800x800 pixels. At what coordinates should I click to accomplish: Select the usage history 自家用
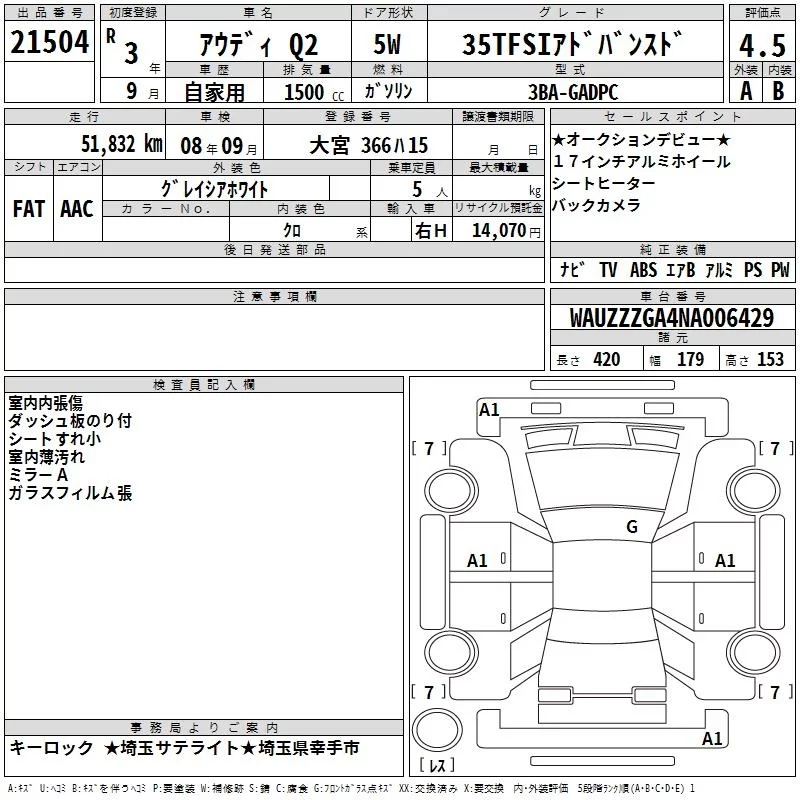click(214, 92)
